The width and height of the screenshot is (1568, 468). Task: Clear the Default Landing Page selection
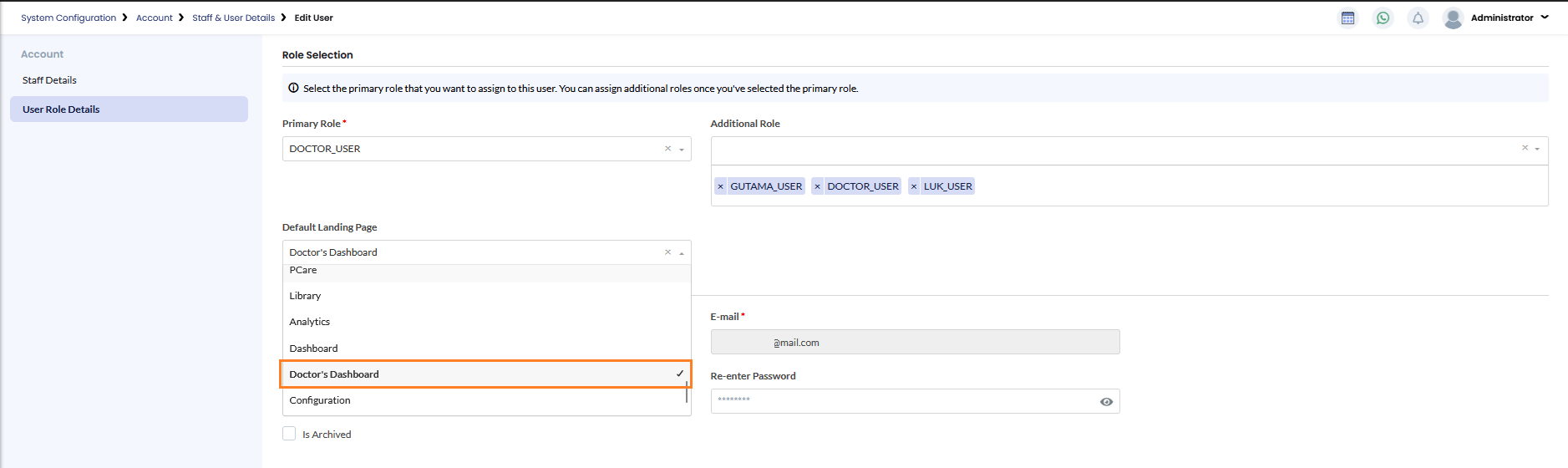click(x=667, y=252)
